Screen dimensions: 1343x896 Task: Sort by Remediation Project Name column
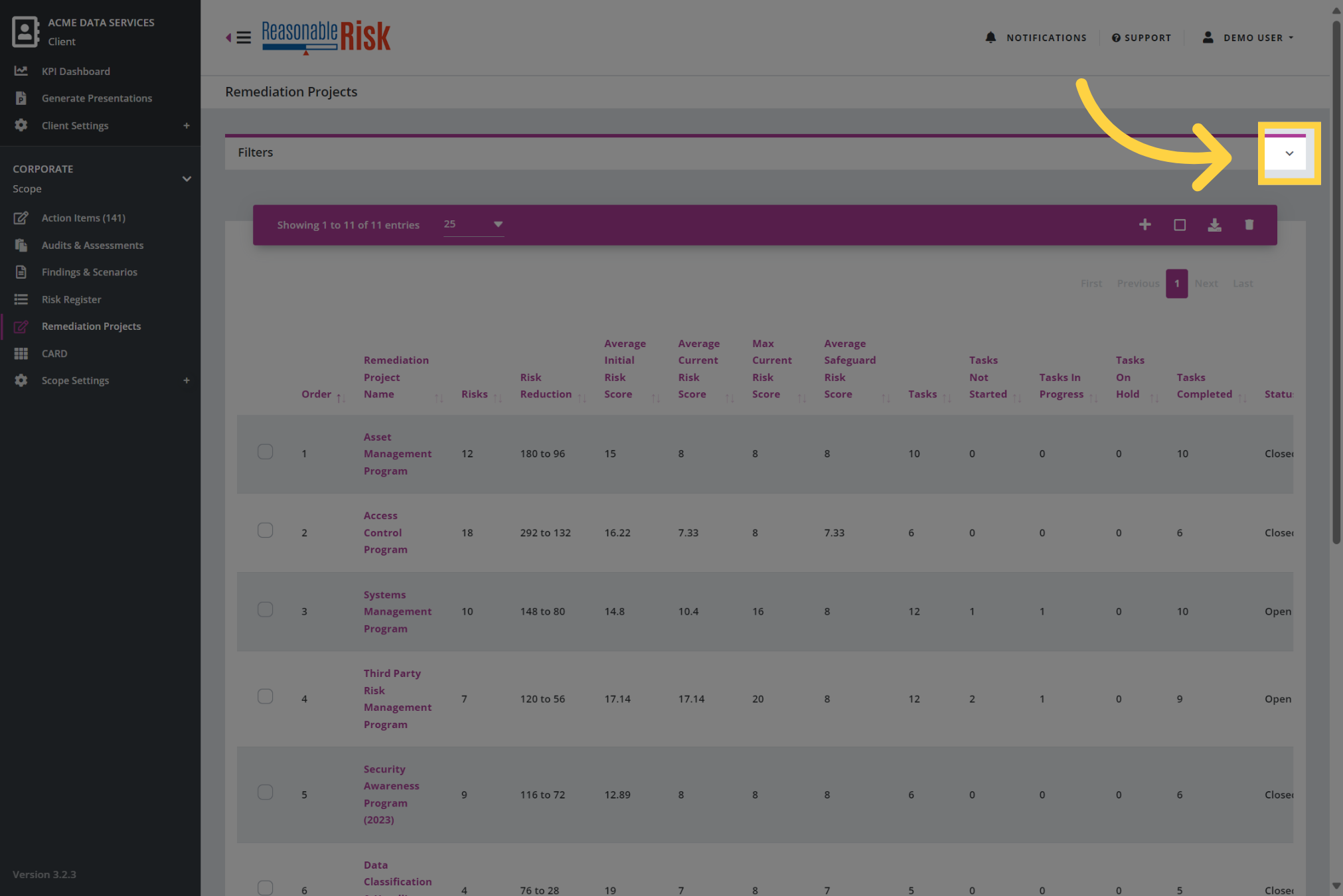[x=403, y=377]
